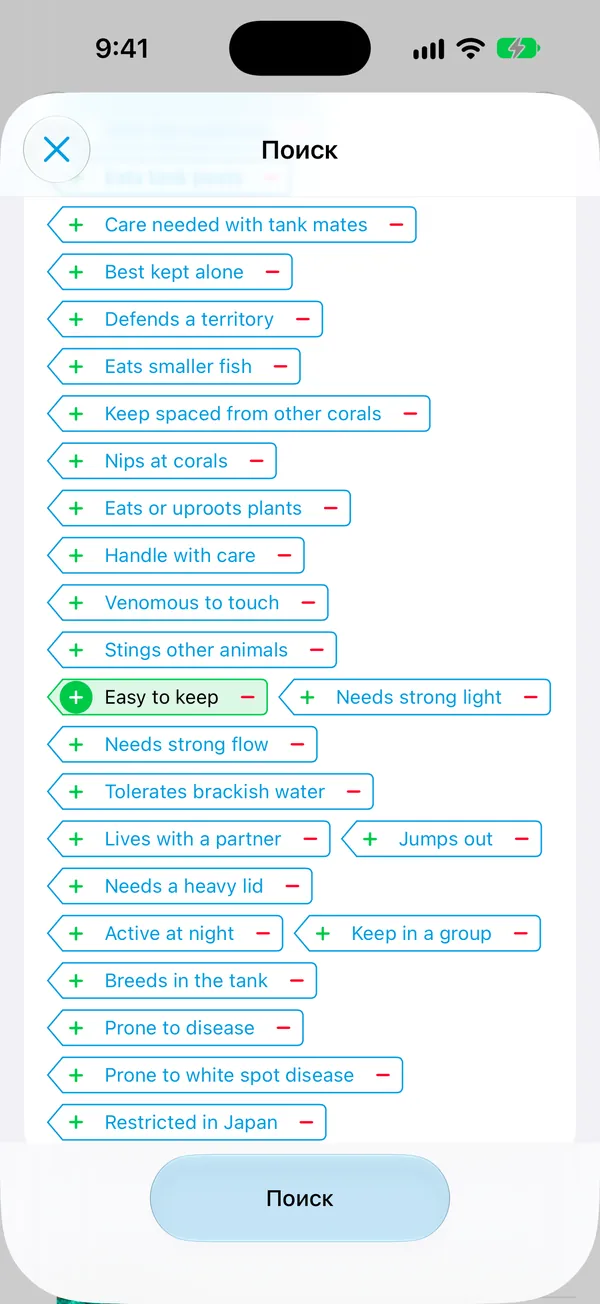Tap the Поиск button at bottom

[300, 1198]
